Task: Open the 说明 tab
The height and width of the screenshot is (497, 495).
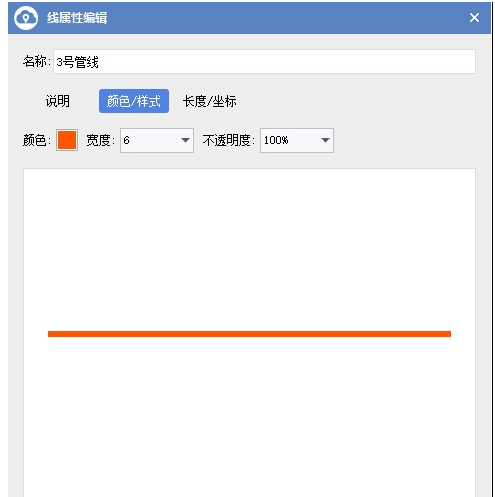Action: (58, 101)
